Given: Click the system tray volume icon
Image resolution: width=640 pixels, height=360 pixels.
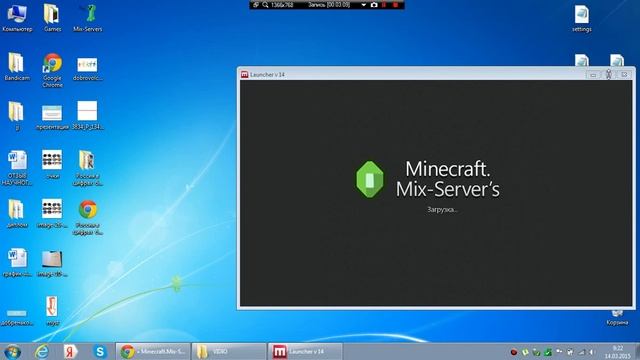Looking at the screenshot, I should tap(591, 352).
